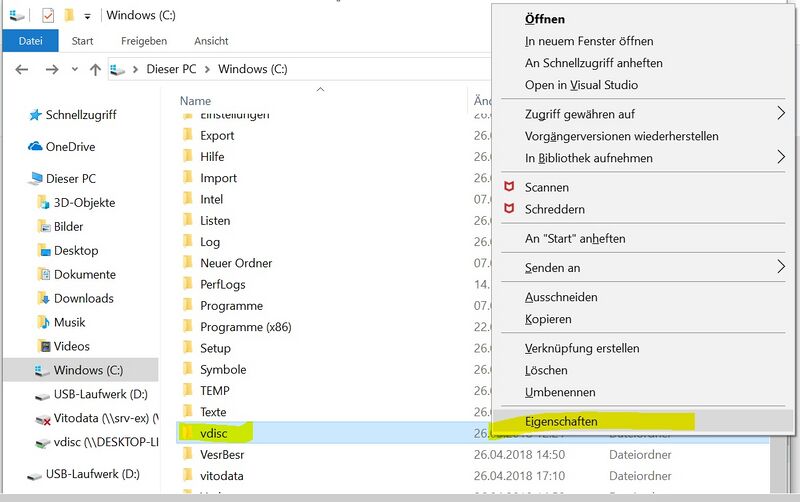The width and height of the screenshot is (800, 502).
Task: Expand the 'Senden an' submenu
Action: click(x=781, y=267)
